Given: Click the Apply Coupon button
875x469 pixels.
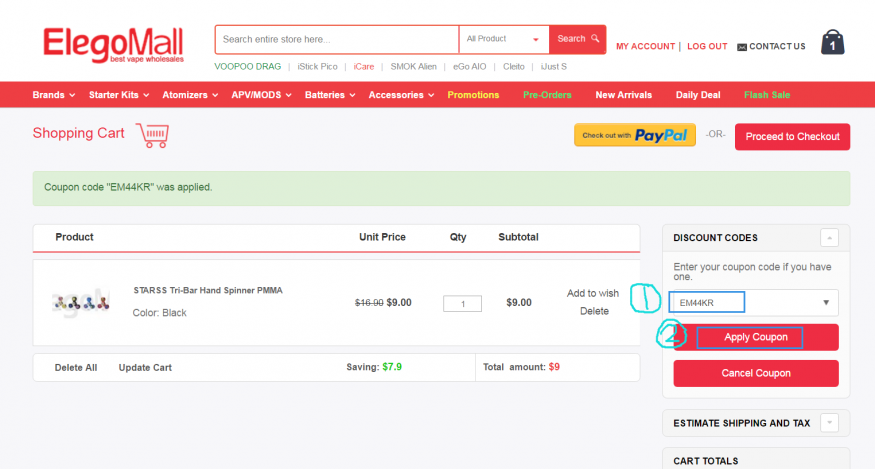Looking at the screenshot, I should point(756,337).
